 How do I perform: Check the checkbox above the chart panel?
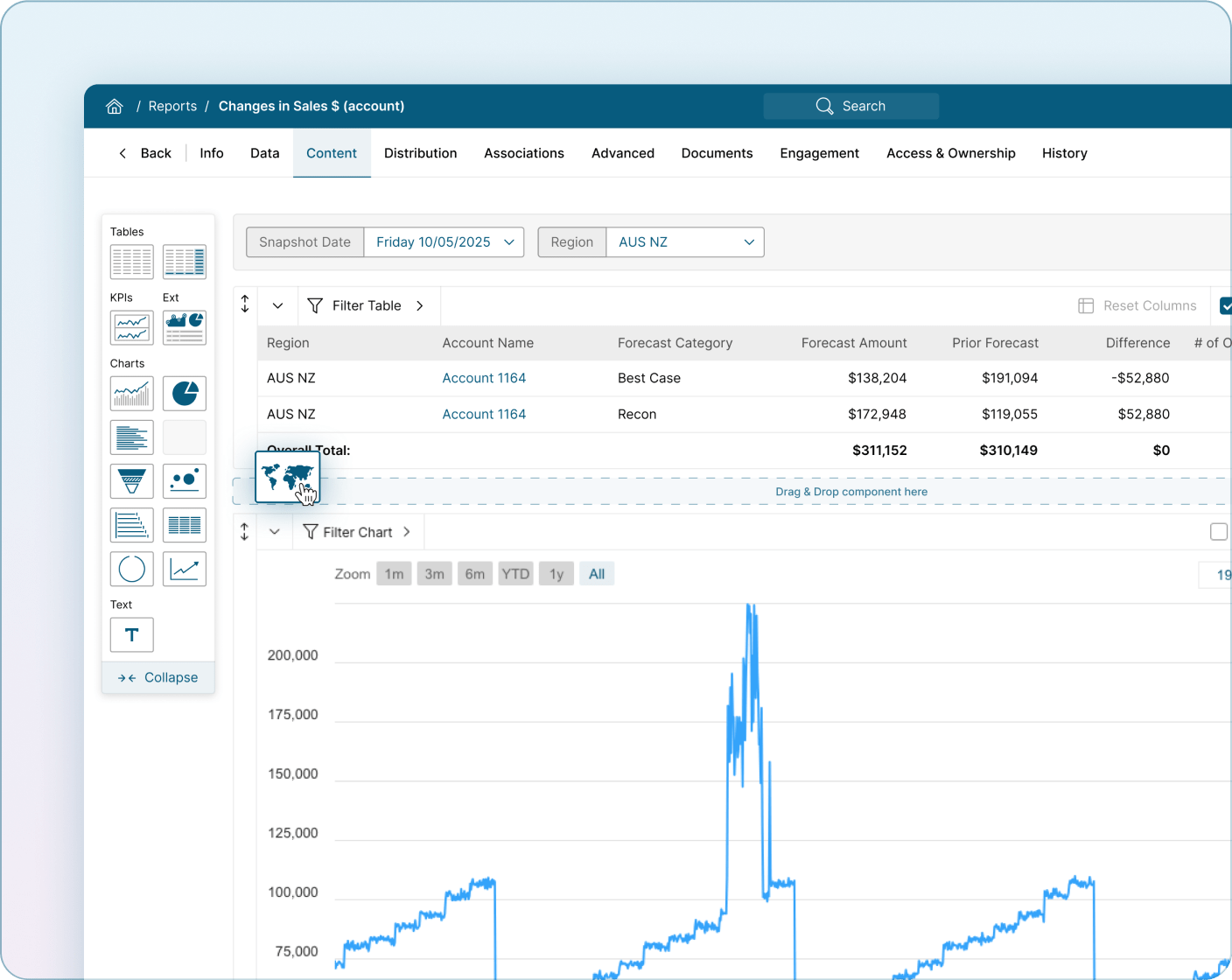(x=1219, y=531)
